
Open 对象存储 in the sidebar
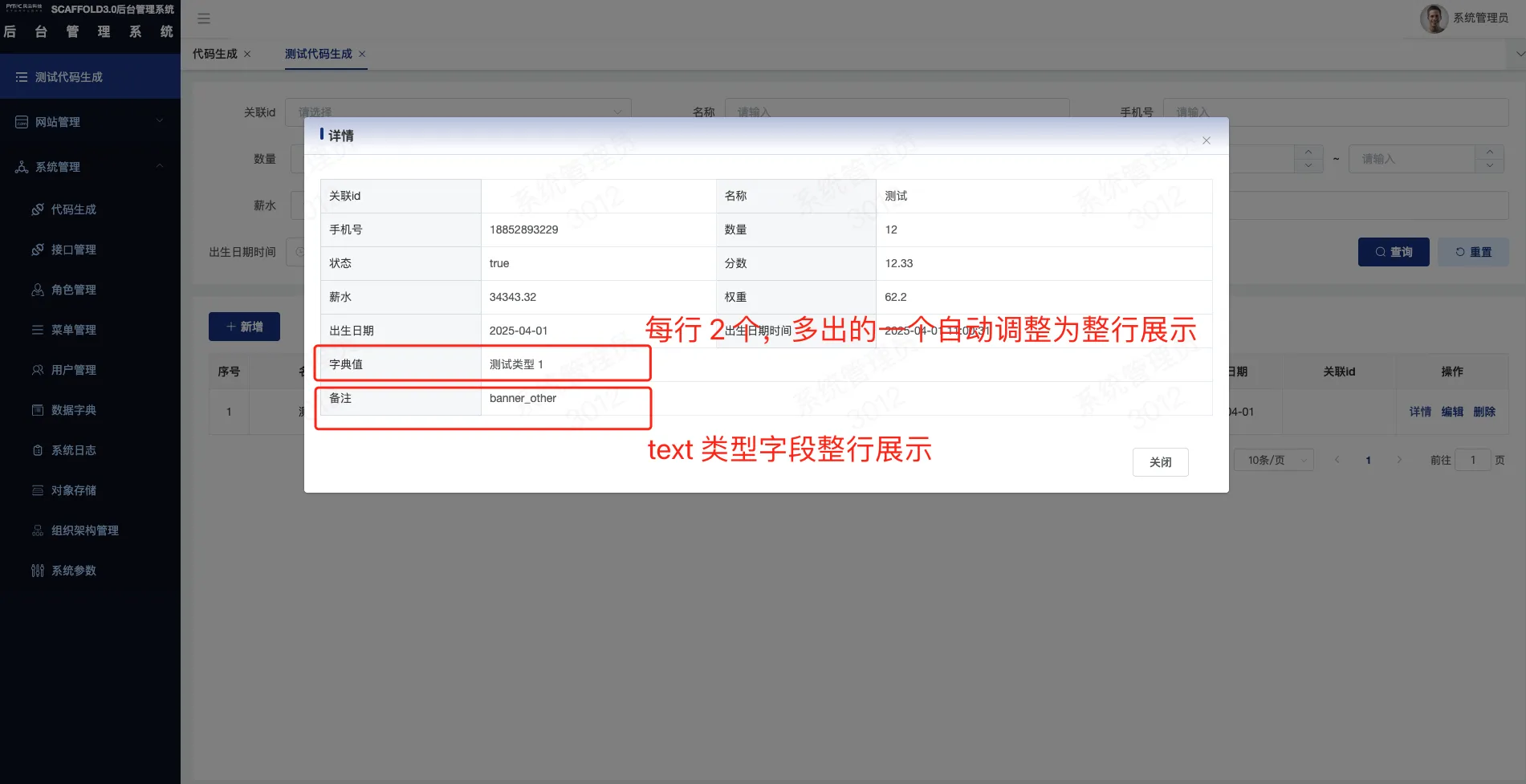point(90,490)
